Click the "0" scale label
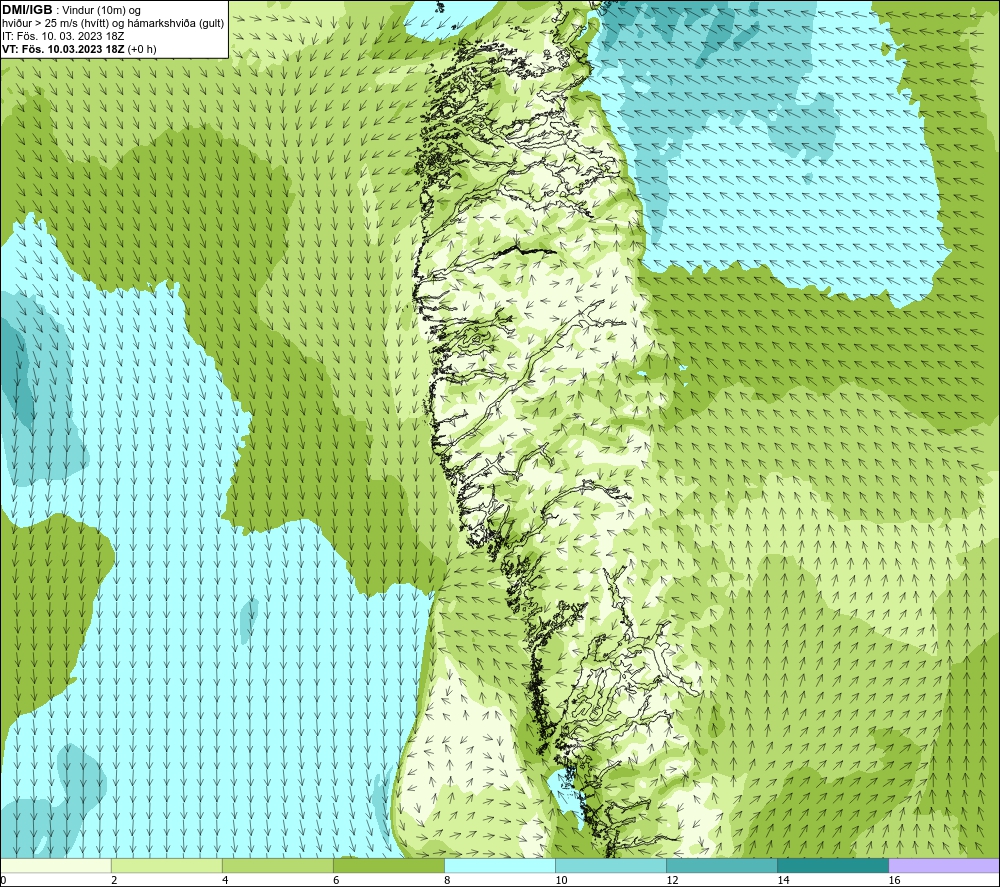The height and width of the screenshot is (887, 1000). (3, 881)
